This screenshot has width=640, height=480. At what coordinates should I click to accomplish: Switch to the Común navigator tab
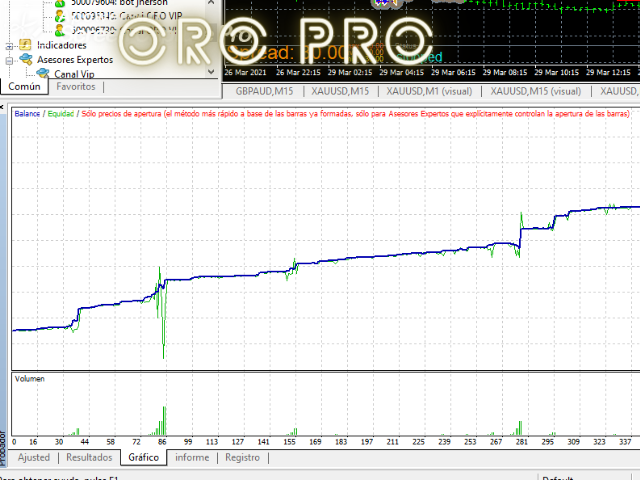(24, 87)
